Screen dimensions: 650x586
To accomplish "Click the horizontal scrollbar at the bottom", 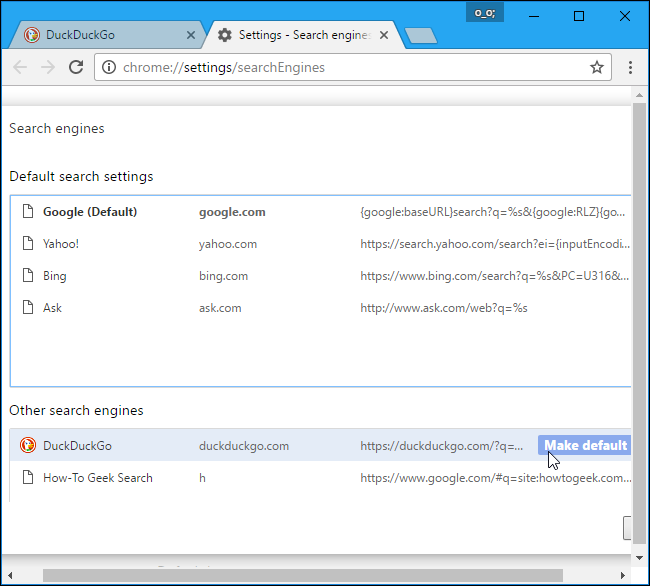I will pyautogui.click(x=300, y=575).
